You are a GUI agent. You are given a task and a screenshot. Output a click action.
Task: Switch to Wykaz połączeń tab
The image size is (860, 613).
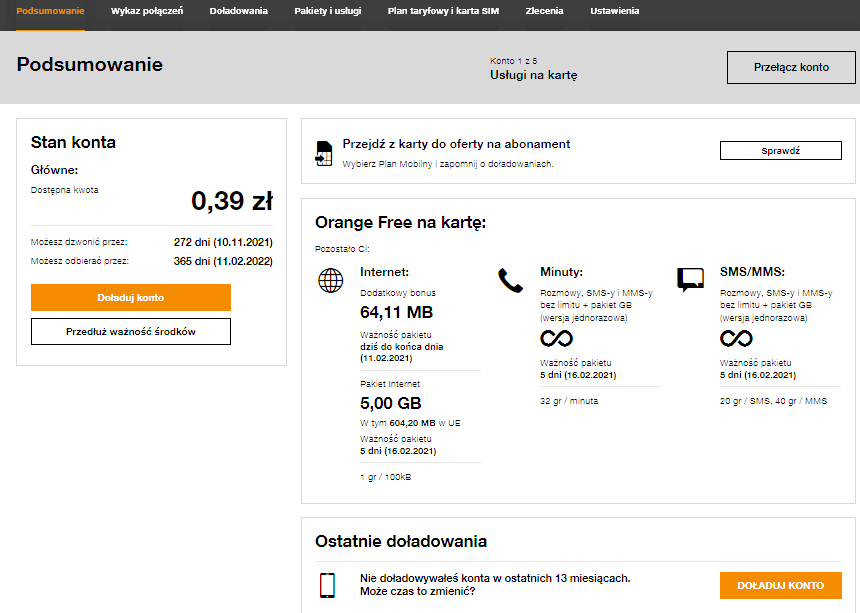(147, 11)
